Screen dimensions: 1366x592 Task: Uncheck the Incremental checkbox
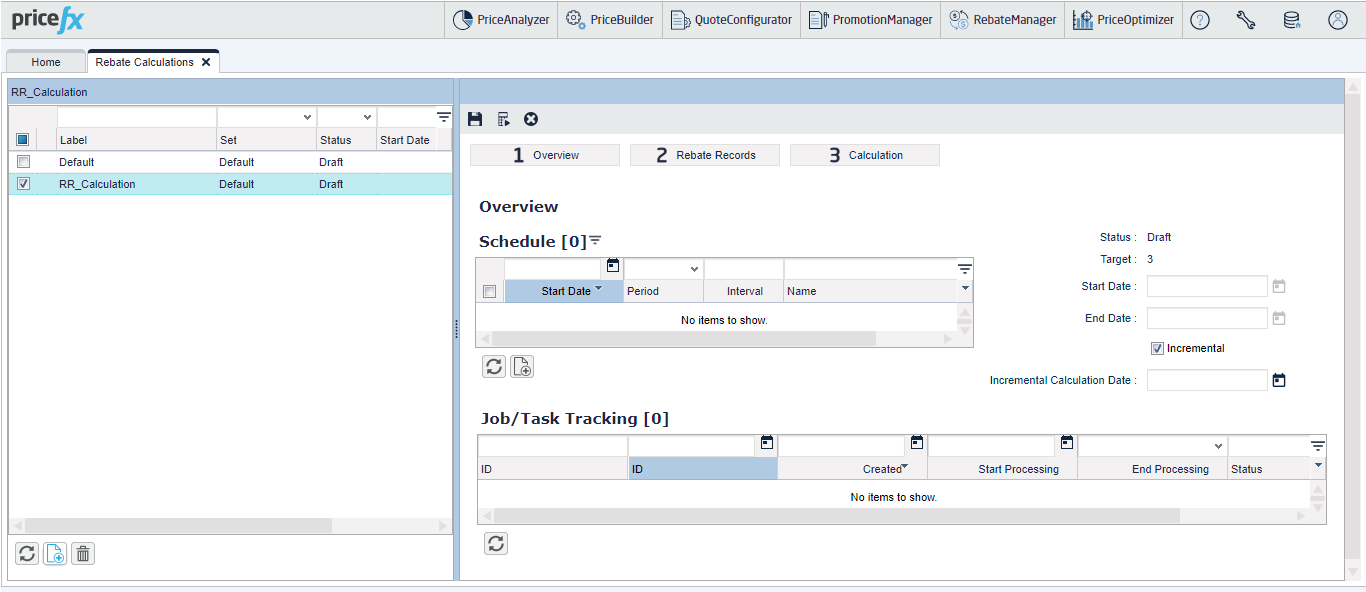pyautogui.click(x=1158, y=349)
